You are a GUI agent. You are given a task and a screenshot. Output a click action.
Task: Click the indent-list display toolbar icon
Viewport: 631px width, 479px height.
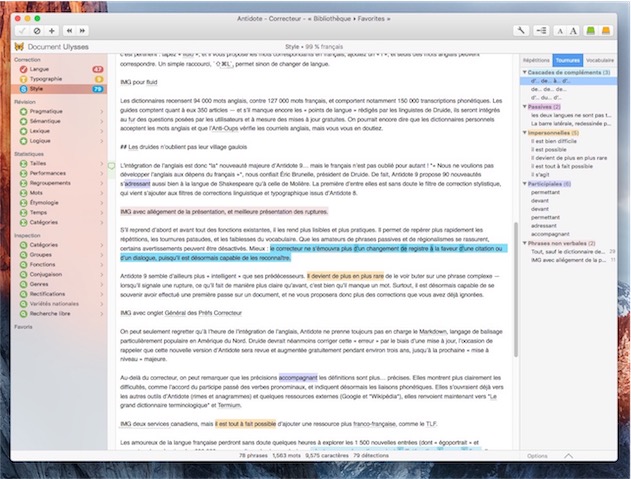[x=541, y=31]
